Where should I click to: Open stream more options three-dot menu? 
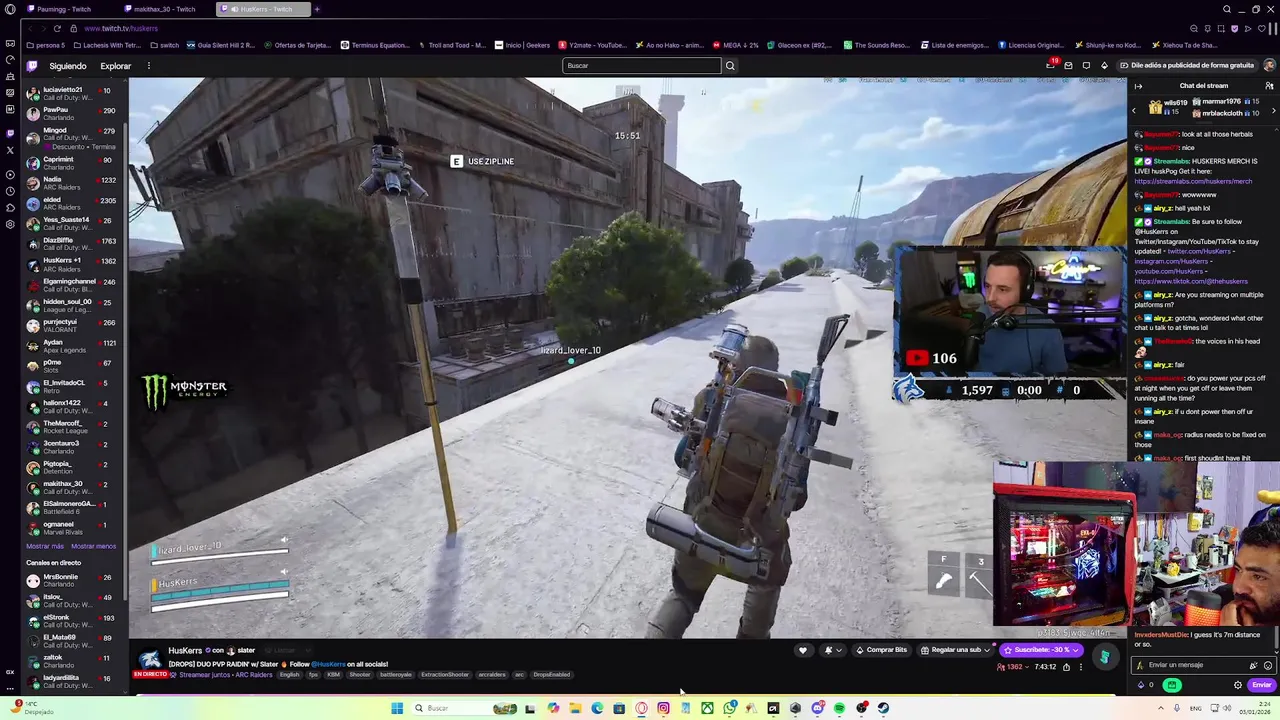[1080, 667]
